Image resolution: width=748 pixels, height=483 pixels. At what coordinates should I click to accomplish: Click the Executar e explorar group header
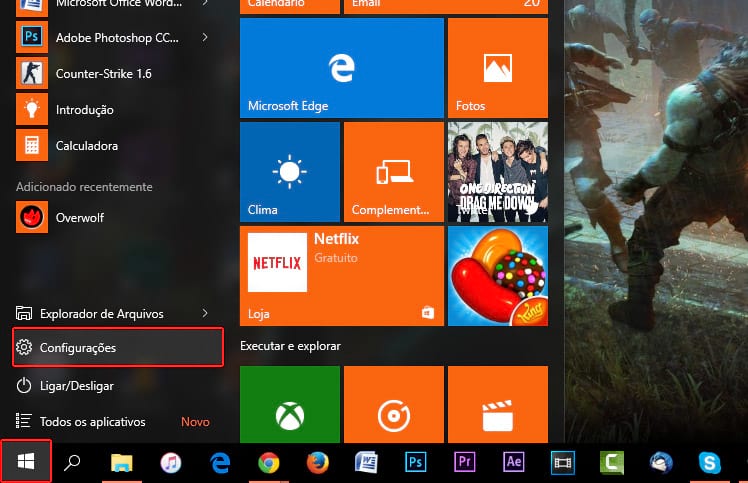point(291,346)
